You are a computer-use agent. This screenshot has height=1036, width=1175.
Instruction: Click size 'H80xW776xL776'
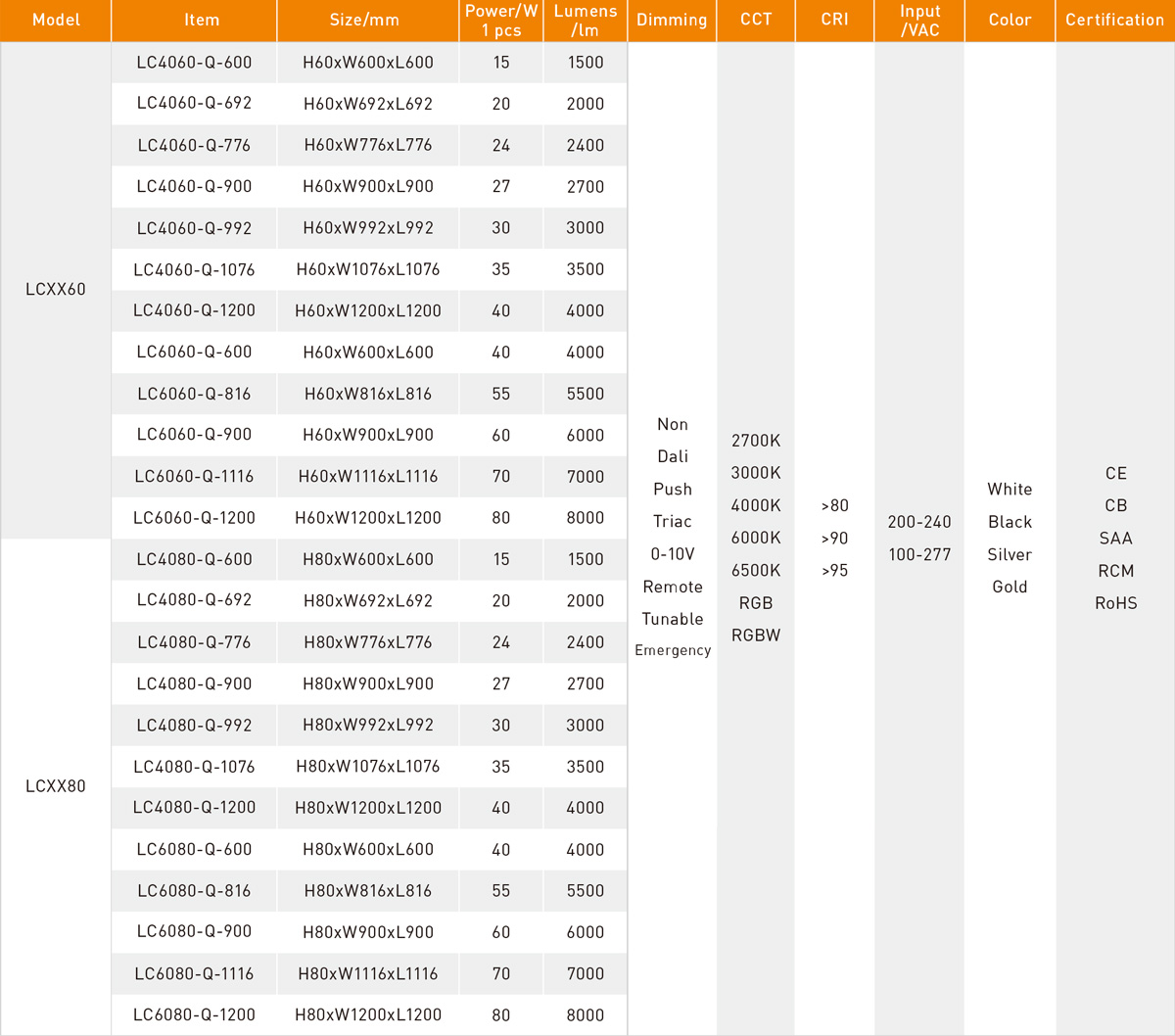(368, 642)
